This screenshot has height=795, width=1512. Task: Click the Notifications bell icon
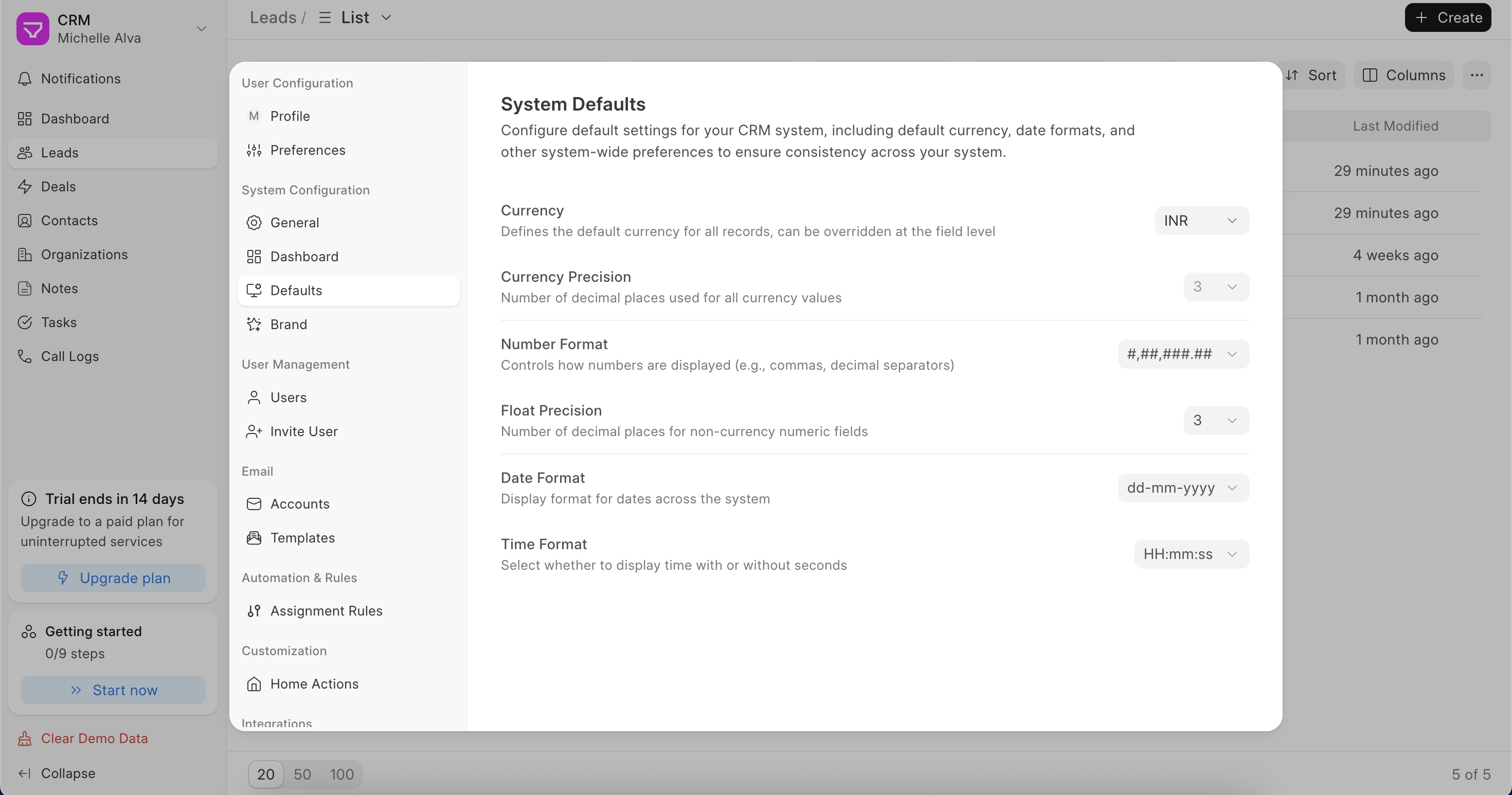(x=25, y=79)
